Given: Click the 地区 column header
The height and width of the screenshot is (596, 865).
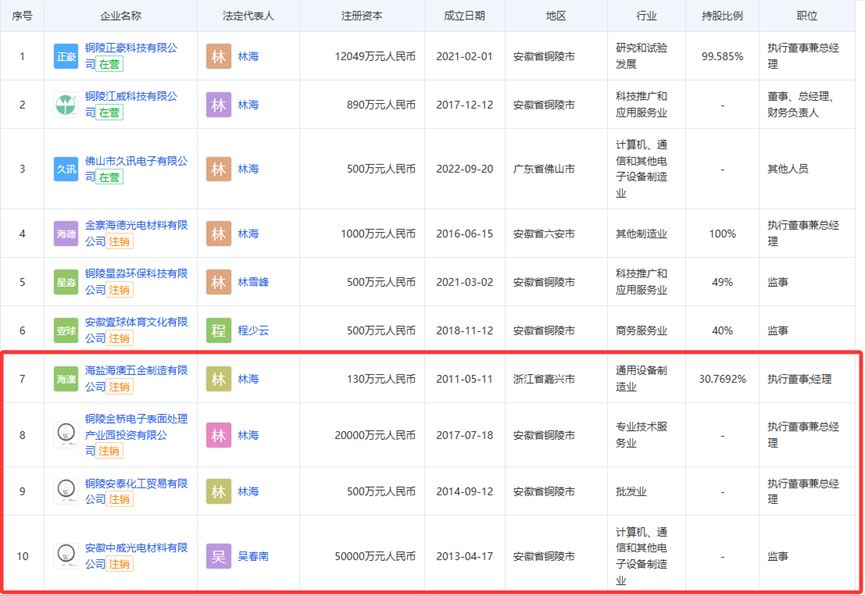Looking at the screenshot, I should click(556, 16).
